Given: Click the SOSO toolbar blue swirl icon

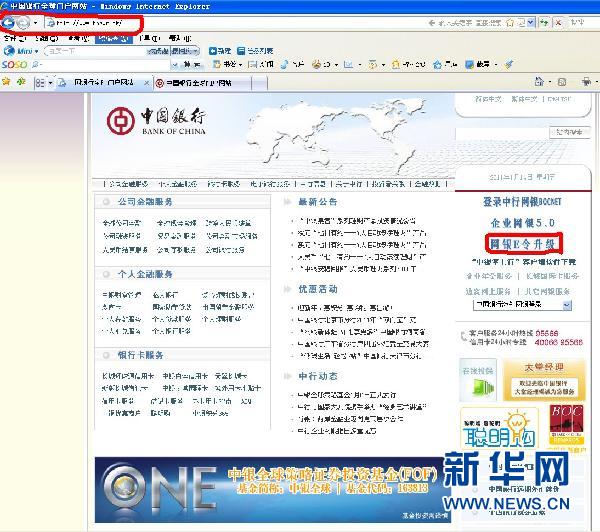Looking at the screenshot, I should pyautogui.click(x=284, y=64).
